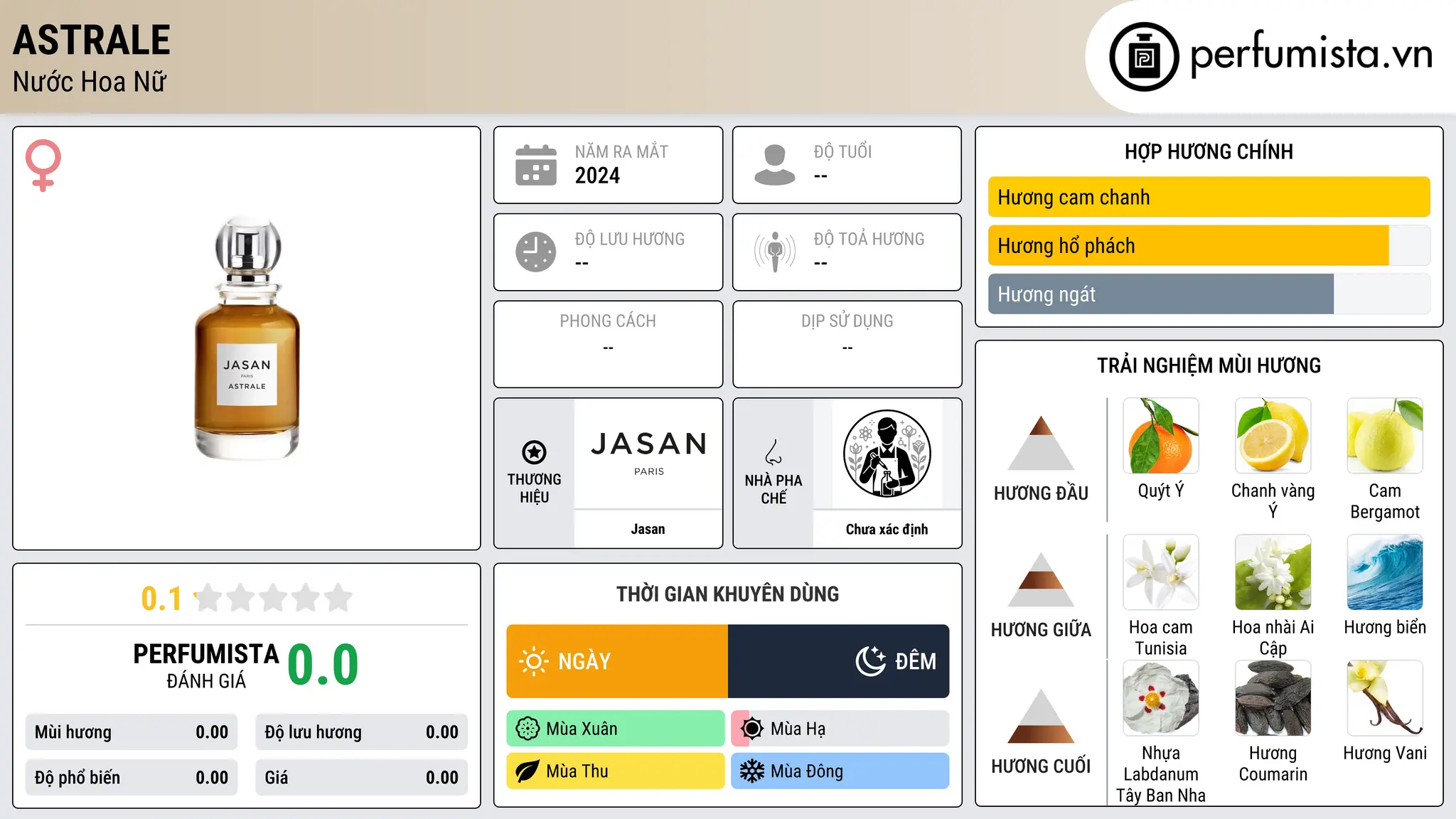
Task: Click the pink female gender symbol
Action: [43, 166]
